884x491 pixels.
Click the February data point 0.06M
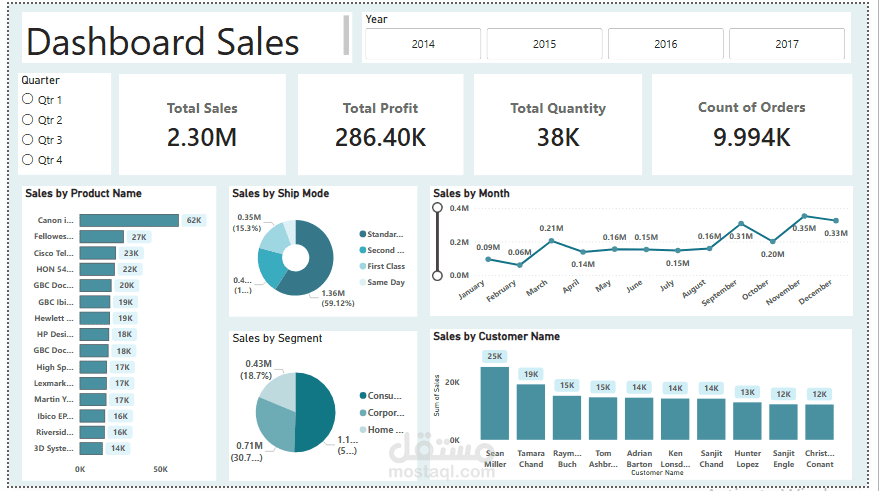(x=520, y=265)
